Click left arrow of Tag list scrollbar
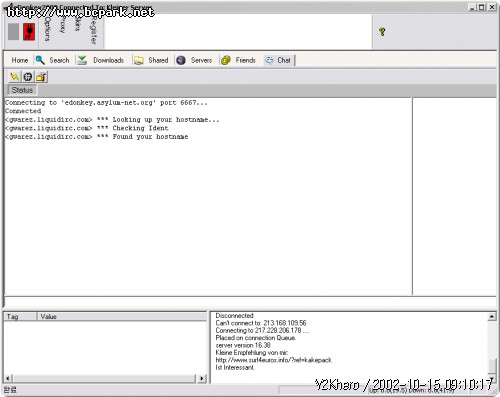 [8, 378]
